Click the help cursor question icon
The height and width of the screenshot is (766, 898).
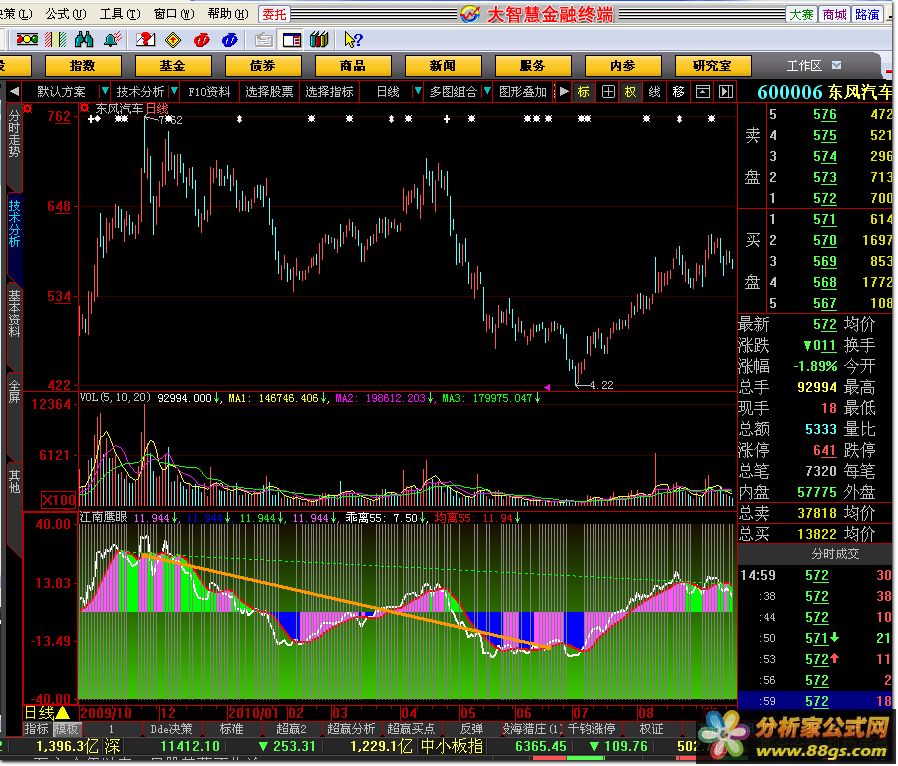pyautogui.click(x=353, y=39)
